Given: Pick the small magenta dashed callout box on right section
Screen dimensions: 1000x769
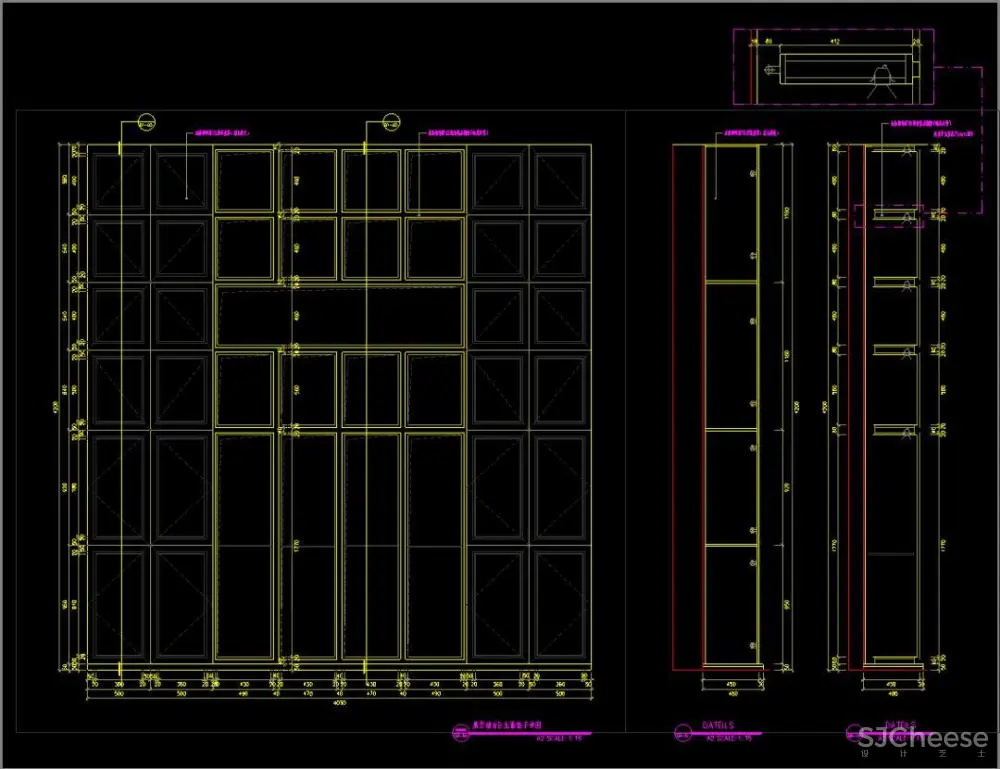Looking at the screenshot, I should [888, 216].
